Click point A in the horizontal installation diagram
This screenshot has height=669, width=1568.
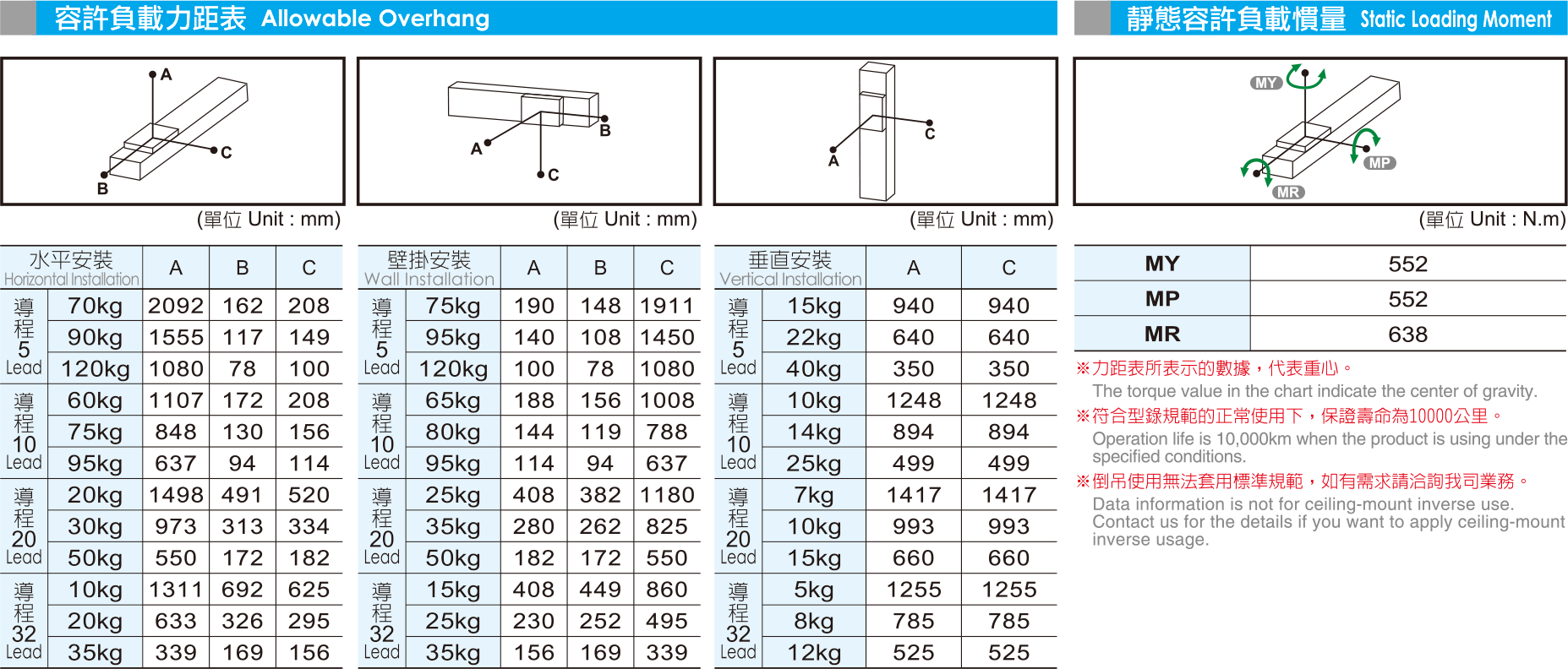[153, 74]
